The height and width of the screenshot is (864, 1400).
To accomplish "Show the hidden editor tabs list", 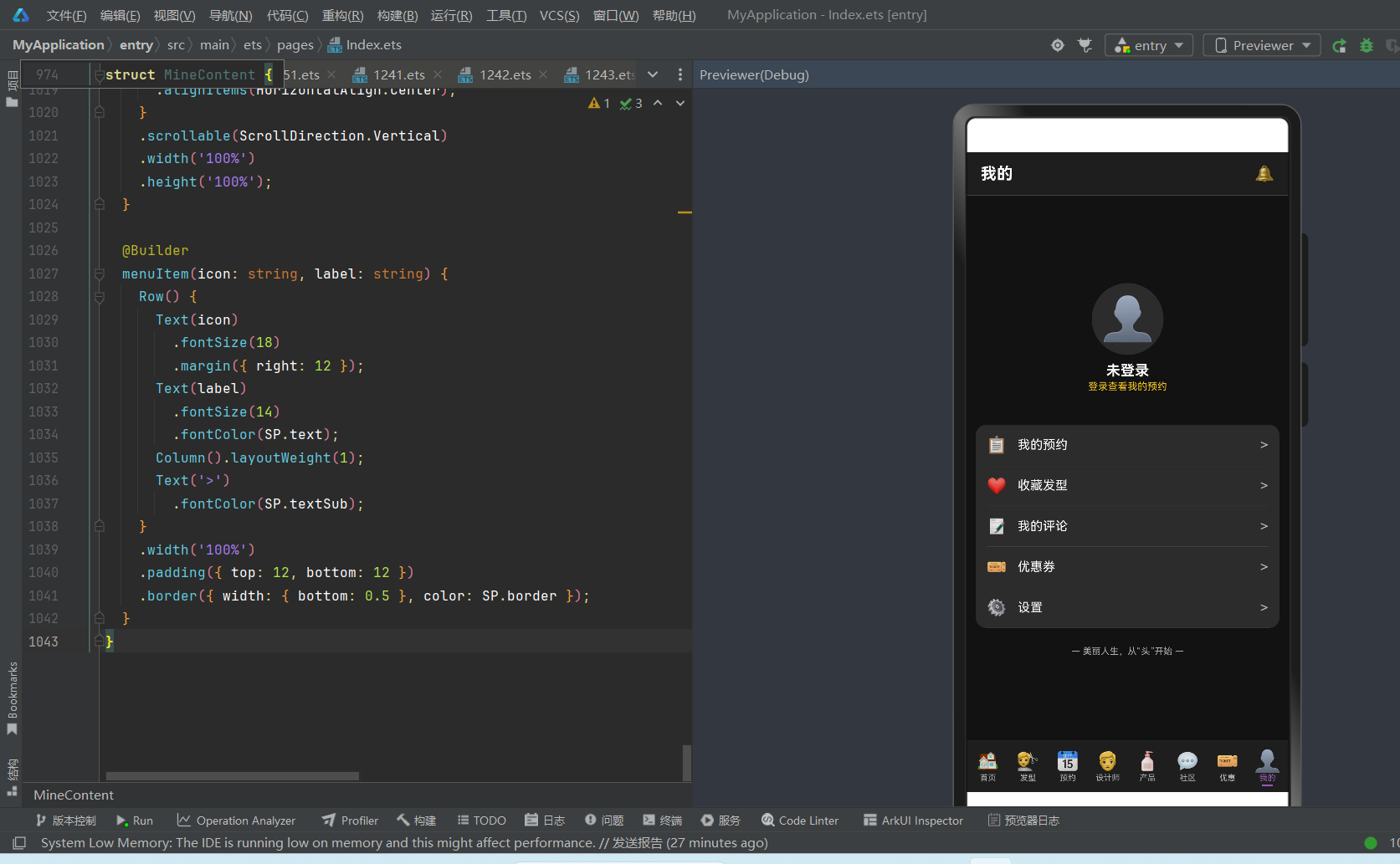I will tap(653, 74).
